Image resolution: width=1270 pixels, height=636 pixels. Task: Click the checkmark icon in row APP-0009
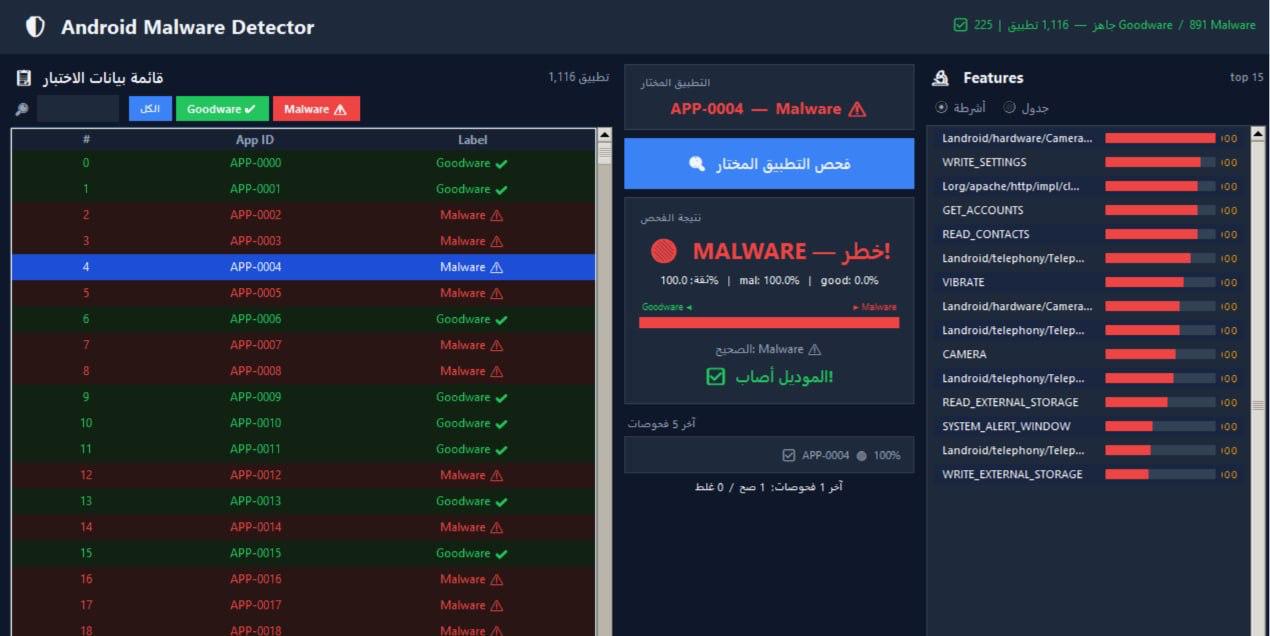coord(501,397)
